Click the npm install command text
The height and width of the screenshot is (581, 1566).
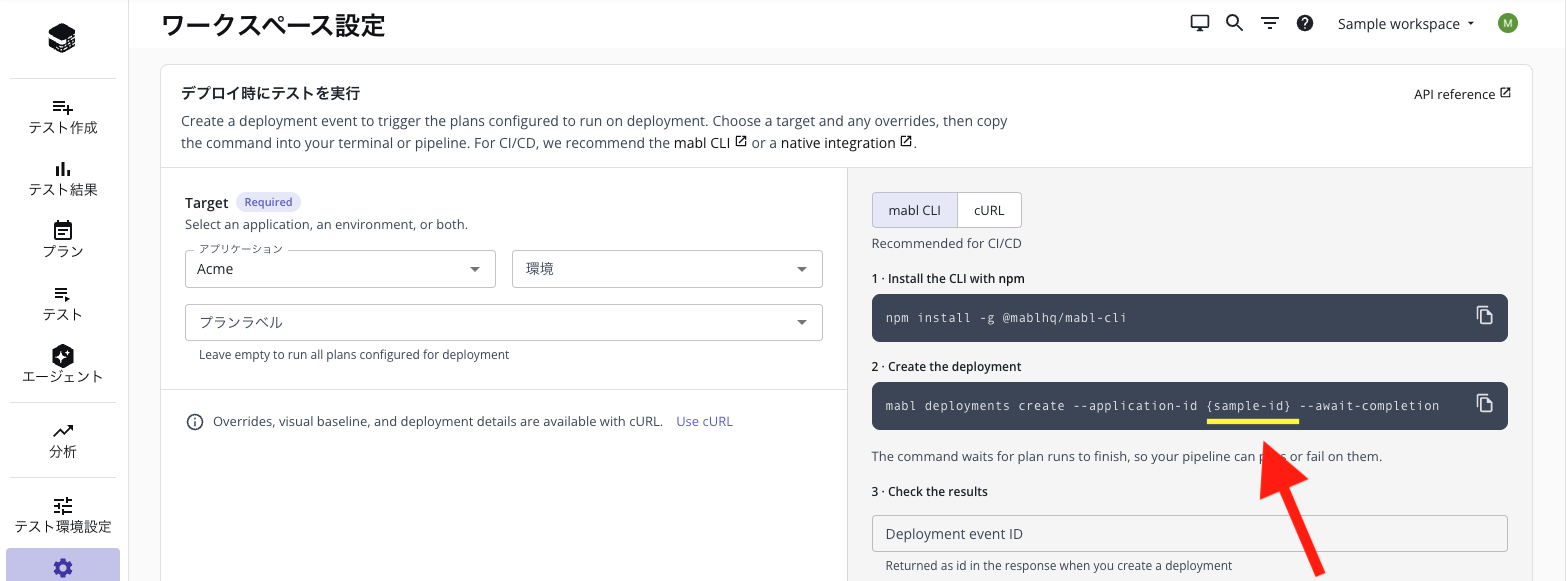click(x=1006, y=318)
